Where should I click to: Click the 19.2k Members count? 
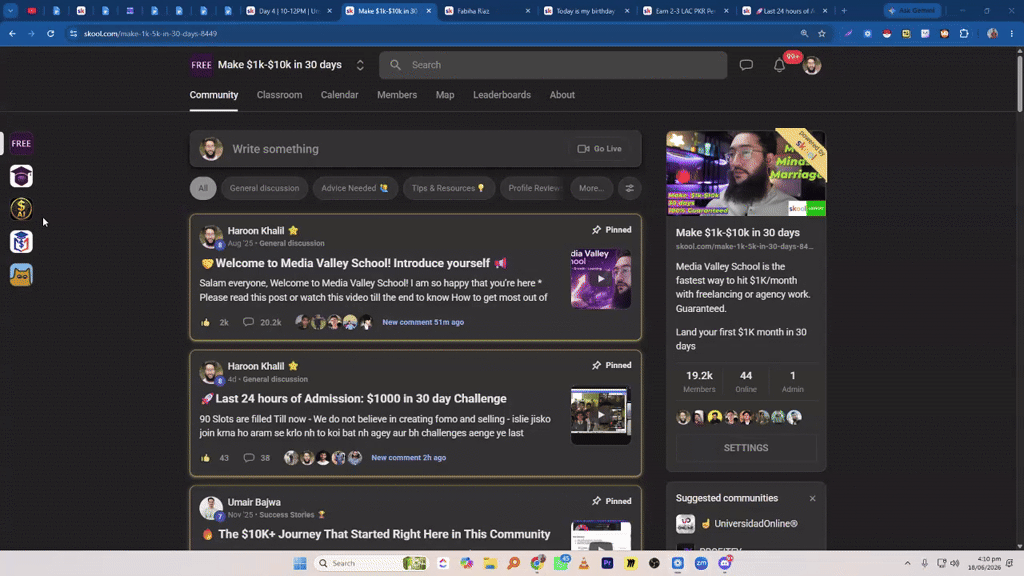pyautogui.click(x=699, y=381)
